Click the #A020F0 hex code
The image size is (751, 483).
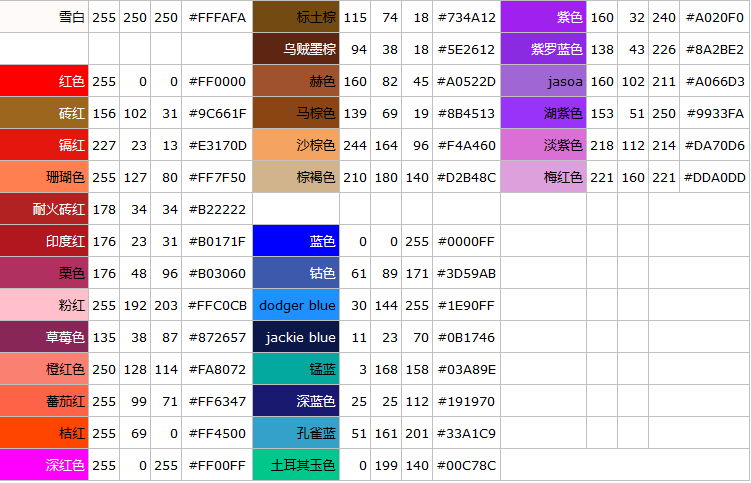tap(715, 17)
